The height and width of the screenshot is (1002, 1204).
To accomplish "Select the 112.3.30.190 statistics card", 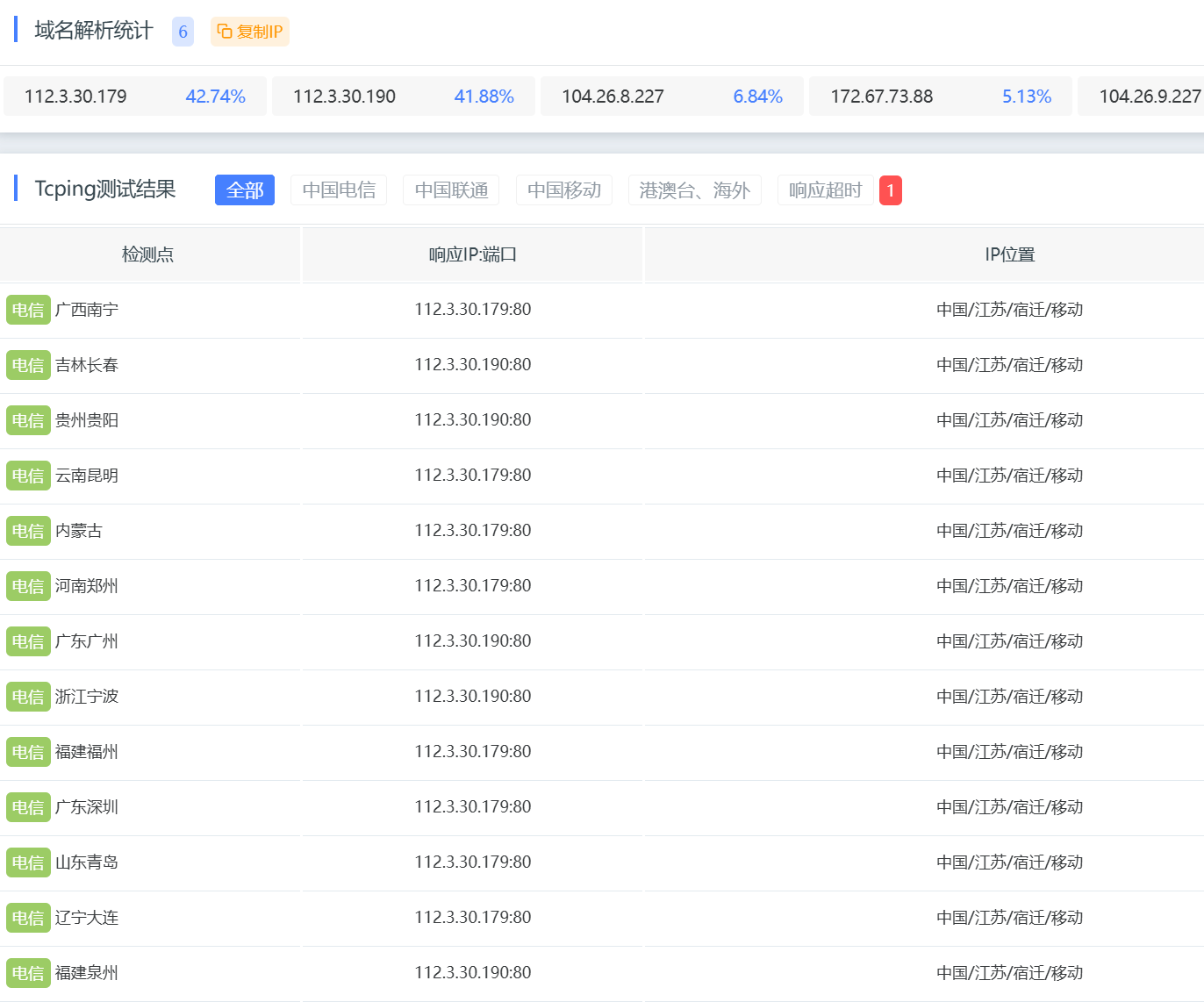I will click(404, 97).
